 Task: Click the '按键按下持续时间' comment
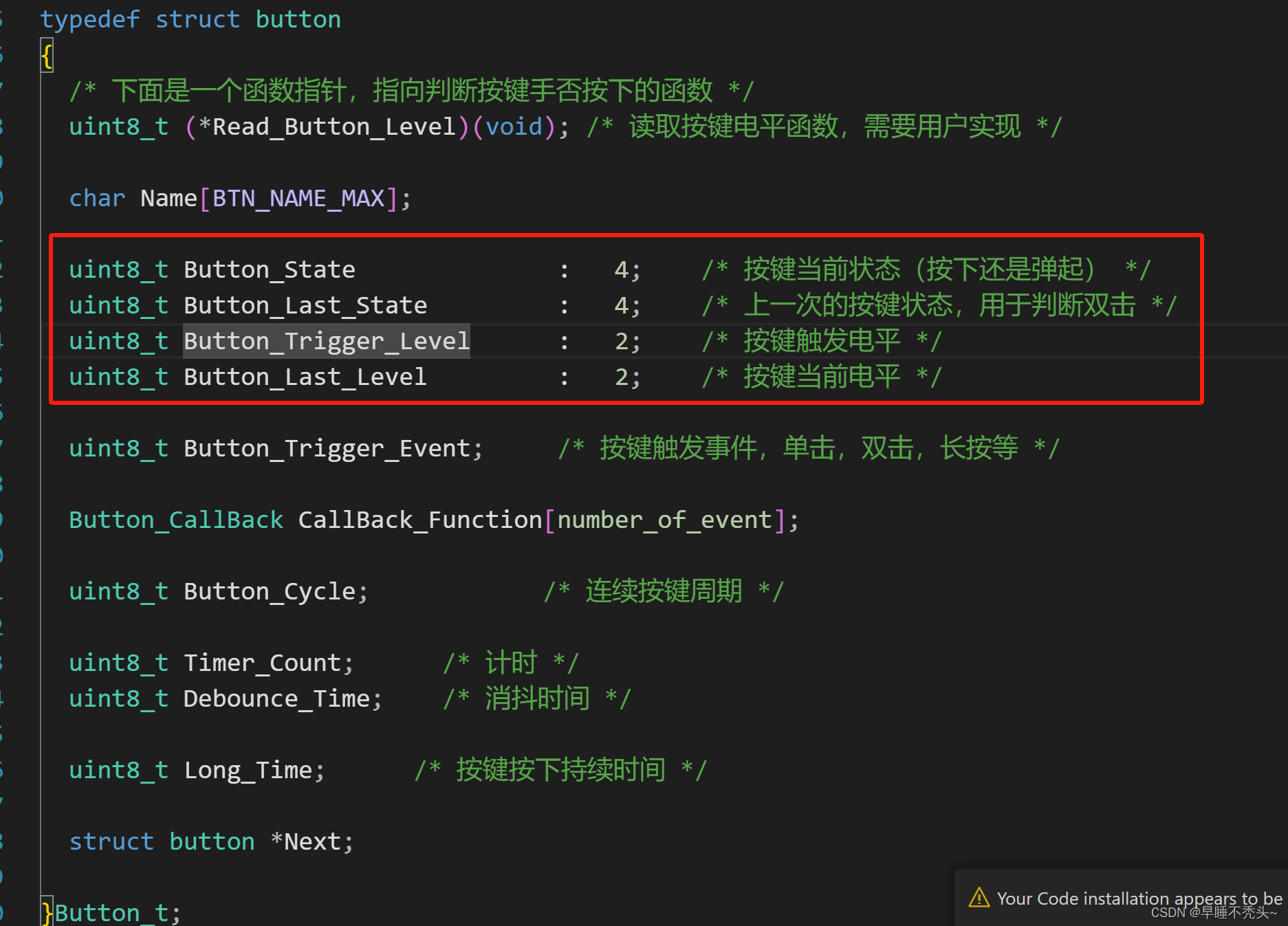pos(560,770)
